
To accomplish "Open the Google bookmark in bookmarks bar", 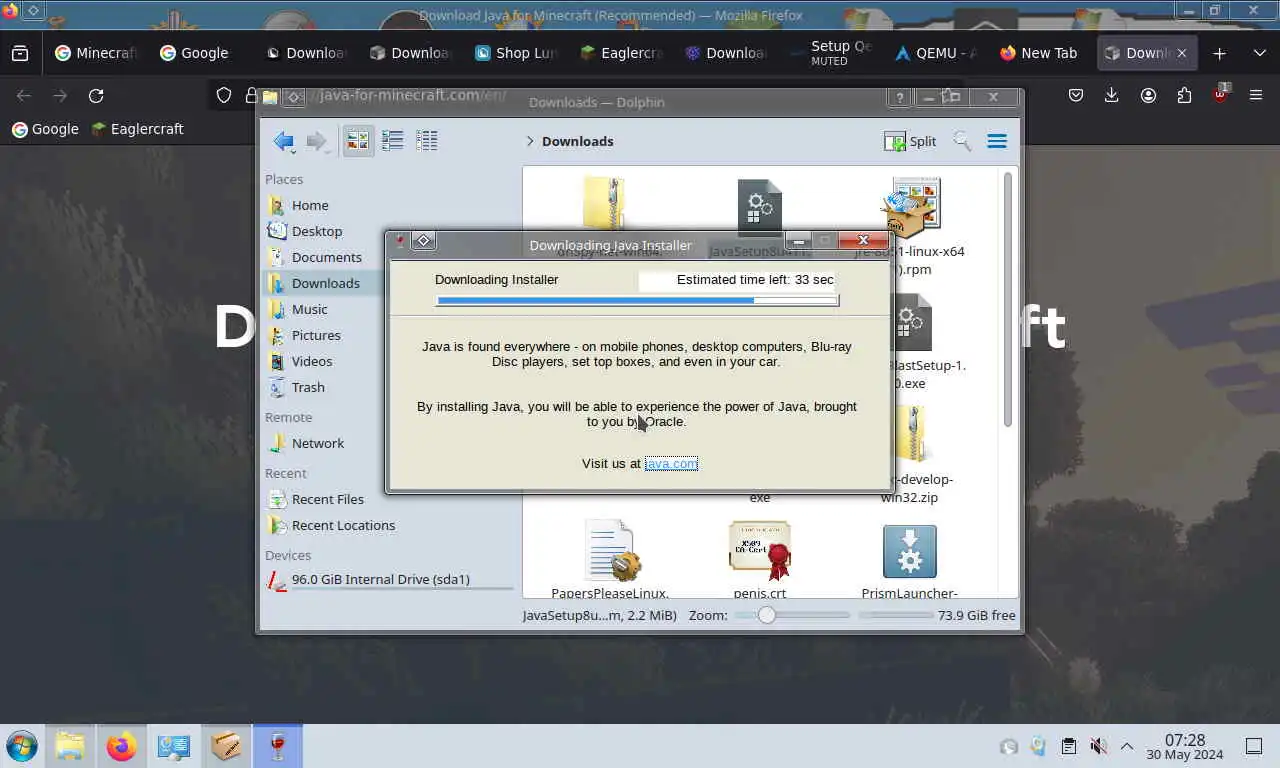I will pyautogui.click(x=45, y=129).
